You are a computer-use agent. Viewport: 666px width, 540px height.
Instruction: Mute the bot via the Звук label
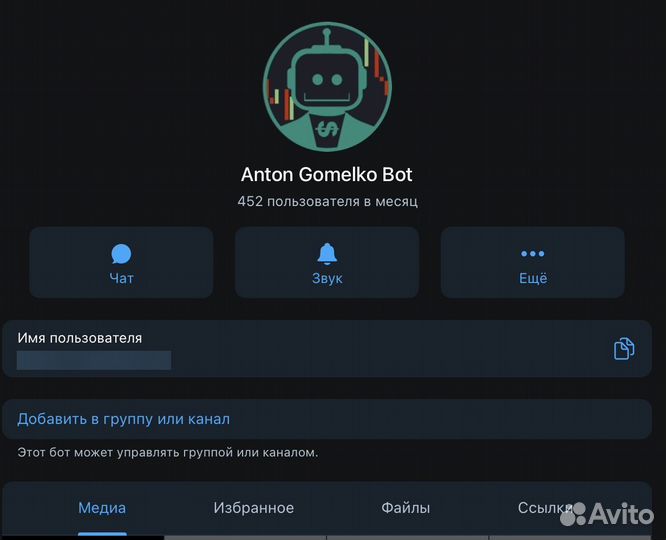327,279
